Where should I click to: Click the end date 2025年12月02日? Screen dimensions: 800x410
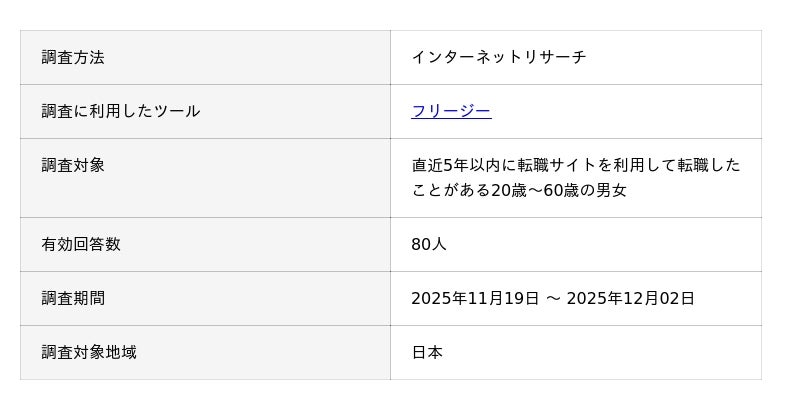[630, 298]
